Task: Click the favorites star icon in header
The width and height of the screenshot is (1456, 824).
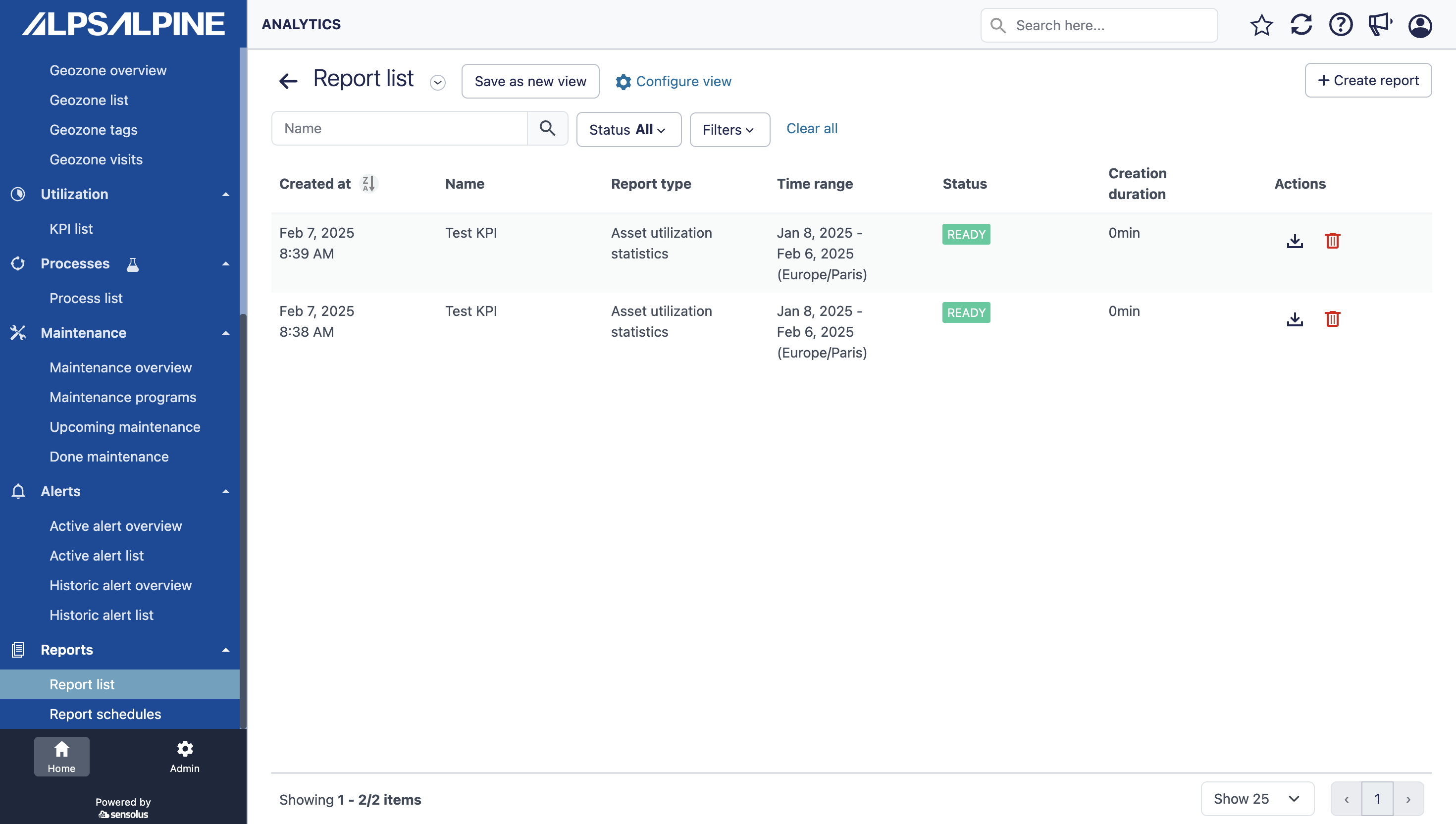Action: point(1261,25)
